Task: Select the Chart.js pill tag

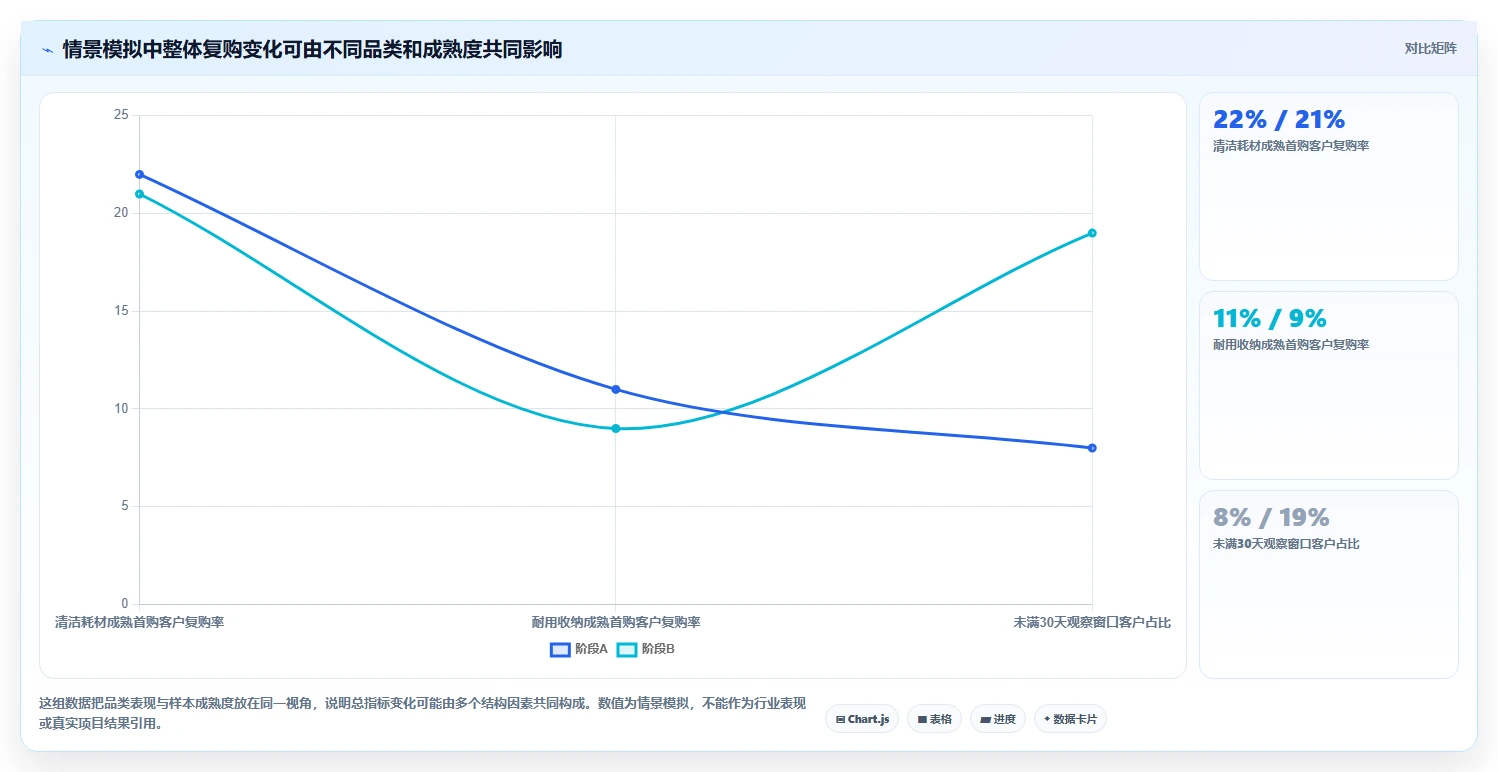Action: [862, 719]
